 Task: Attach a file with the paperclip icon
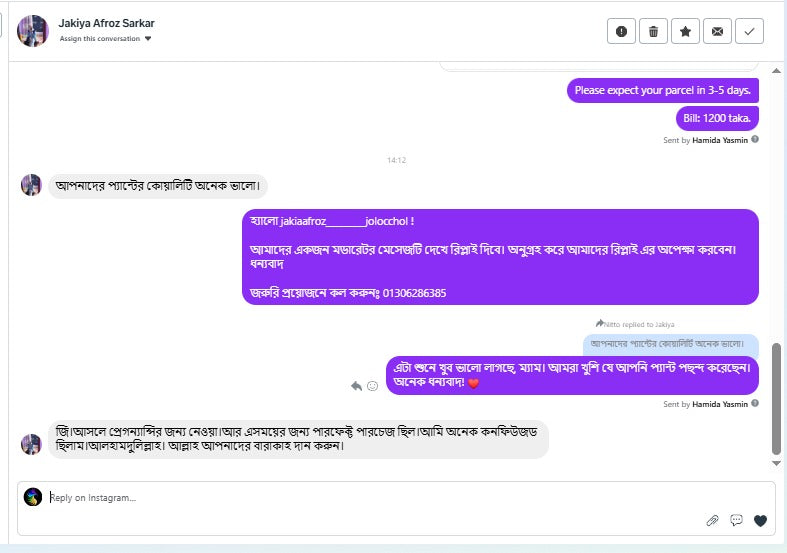(x=712, y=520)
